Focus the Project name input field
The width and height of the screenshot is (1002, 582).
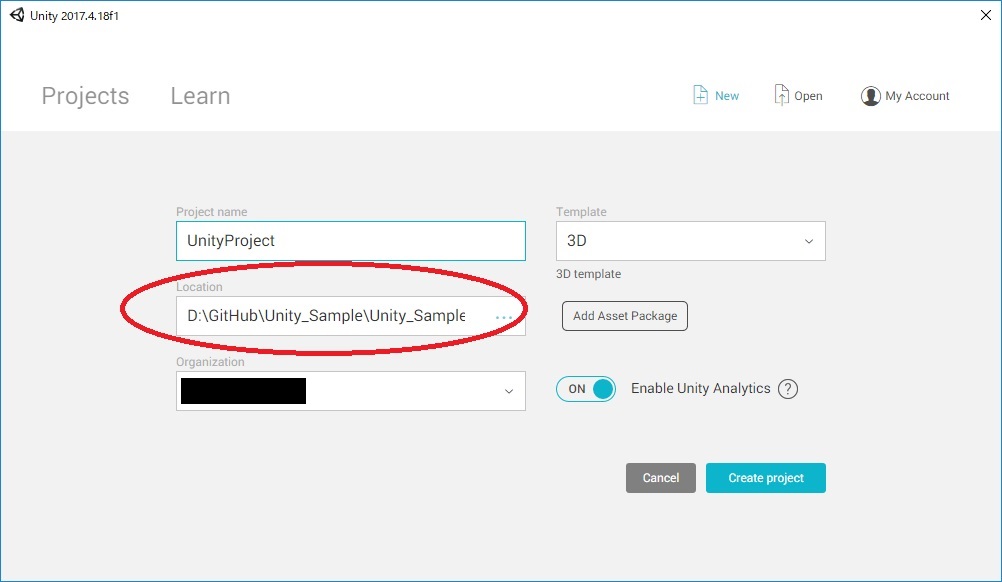(x=351, y=241)
